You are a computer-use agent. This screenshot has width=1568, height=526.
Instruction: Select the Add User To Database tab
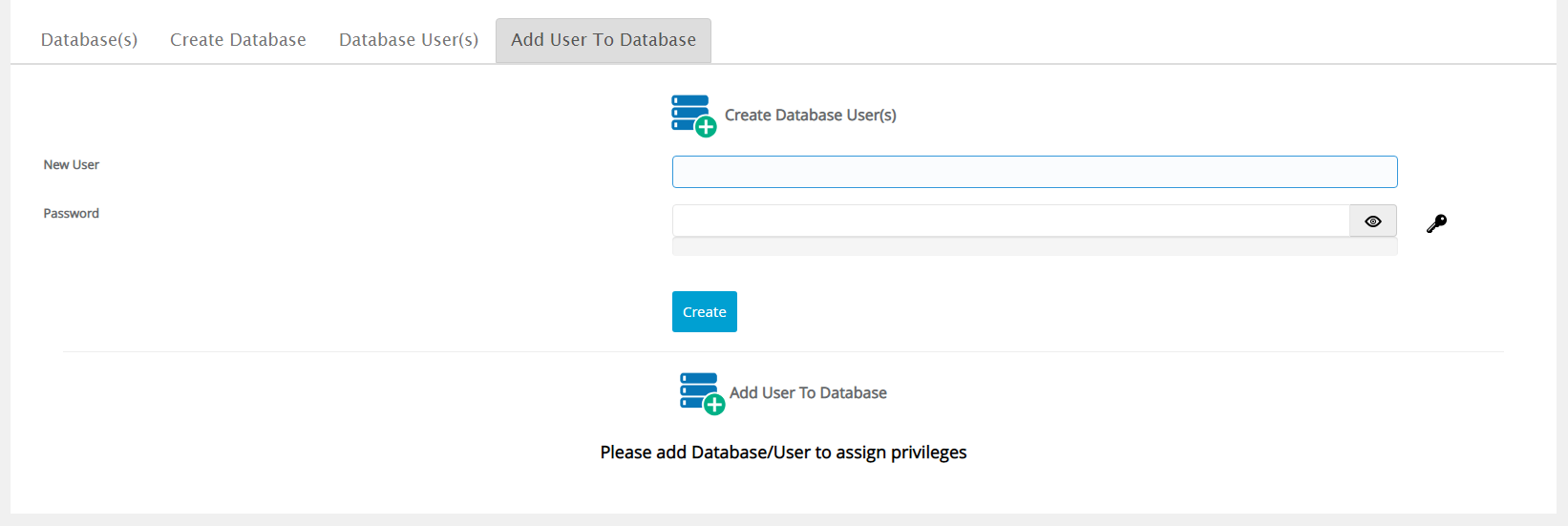[x=604, y=40]
